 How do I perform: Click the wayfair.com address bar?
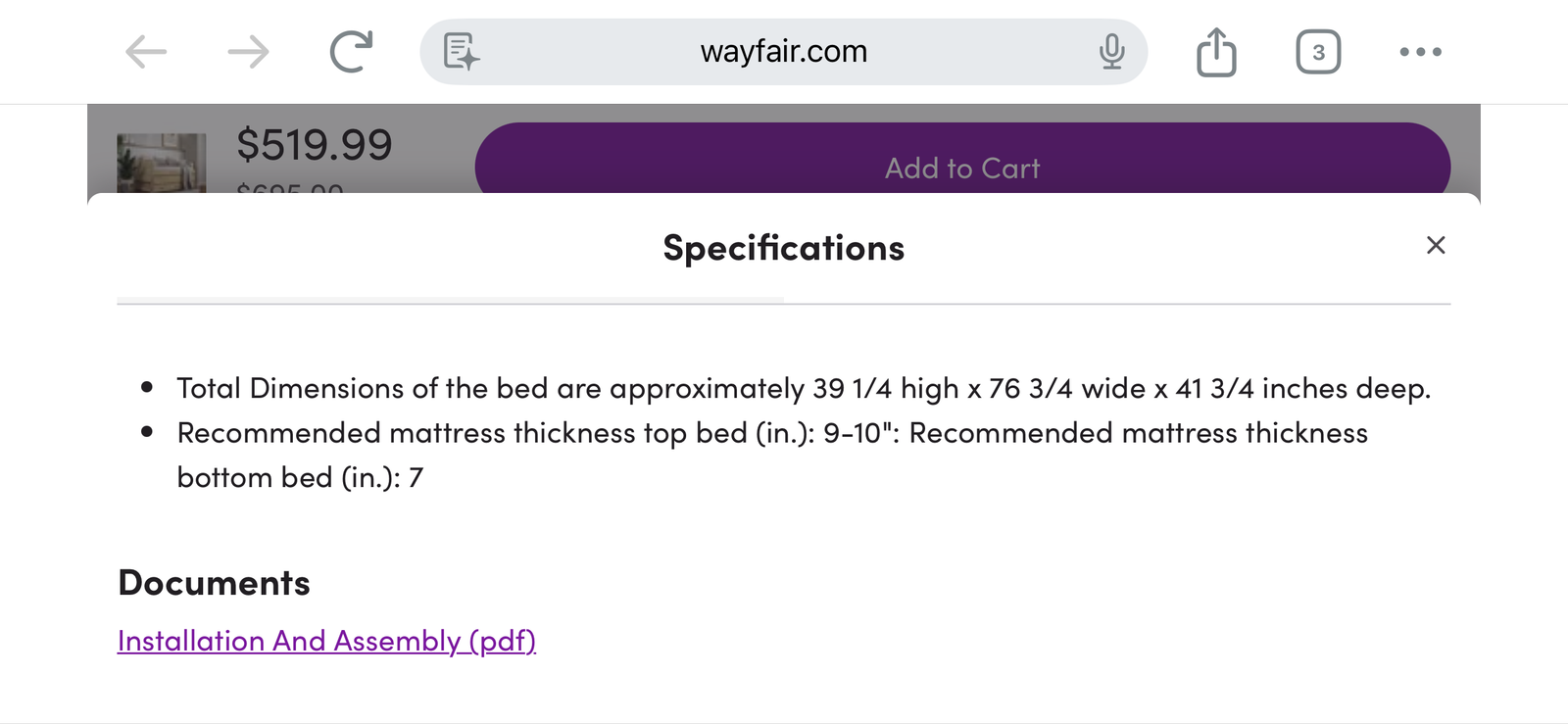pos(783,52)
